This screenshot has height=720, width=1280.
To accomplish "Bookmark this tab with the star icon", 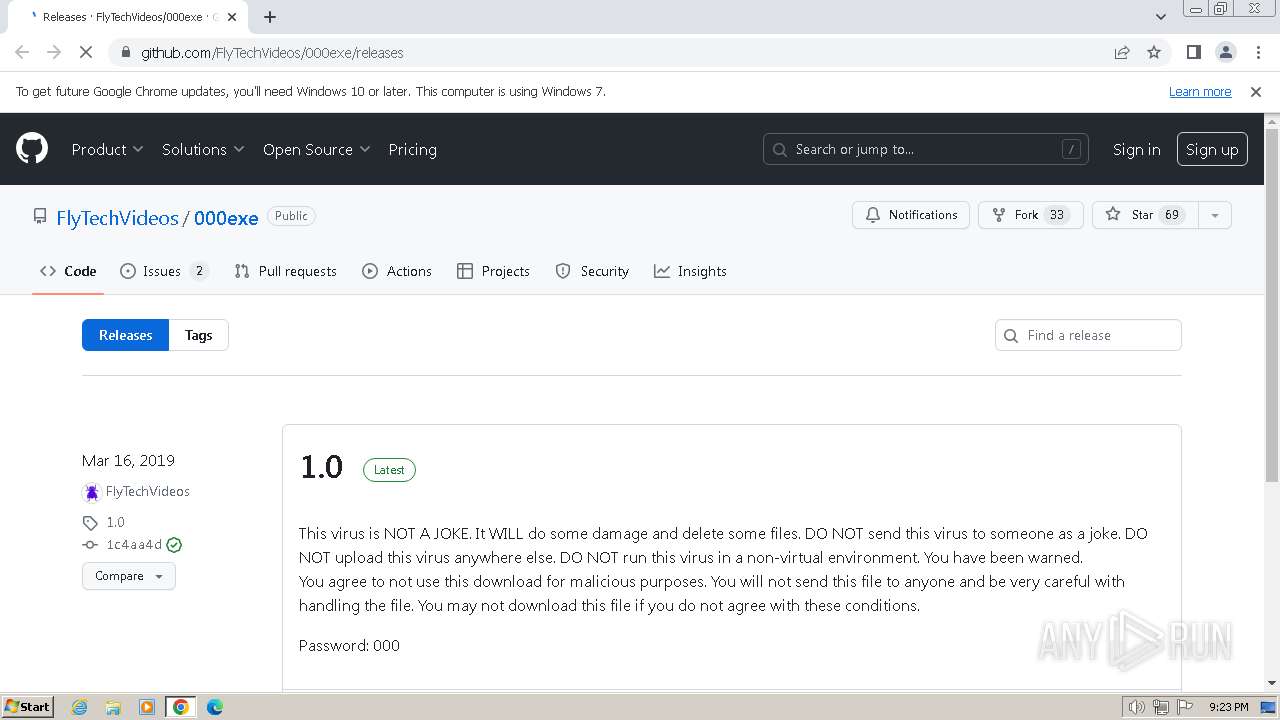I will [x=1154, y=53].
